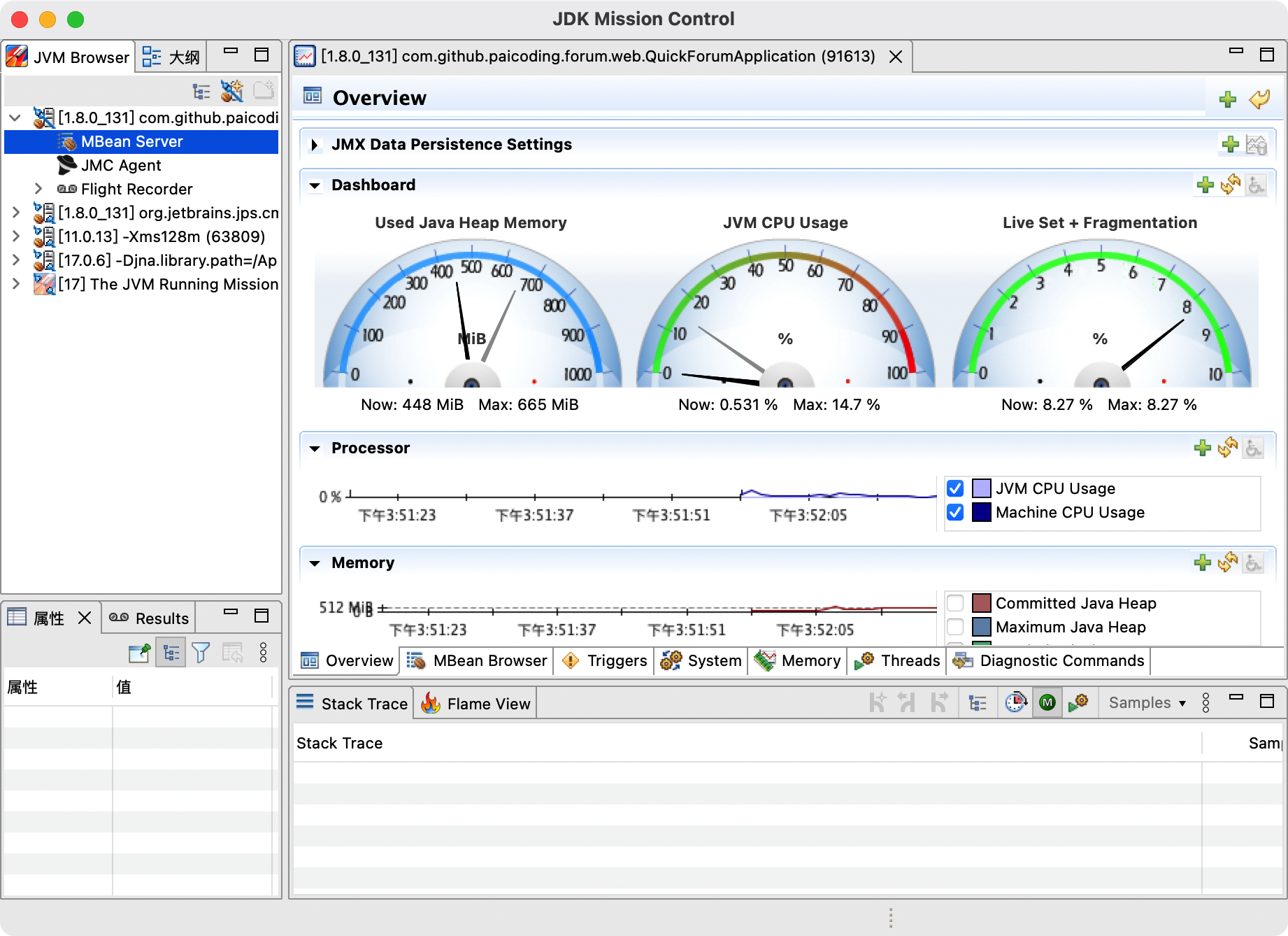
Task: Click the new connection icon in JVM Browser
Action: click(232, 92)
